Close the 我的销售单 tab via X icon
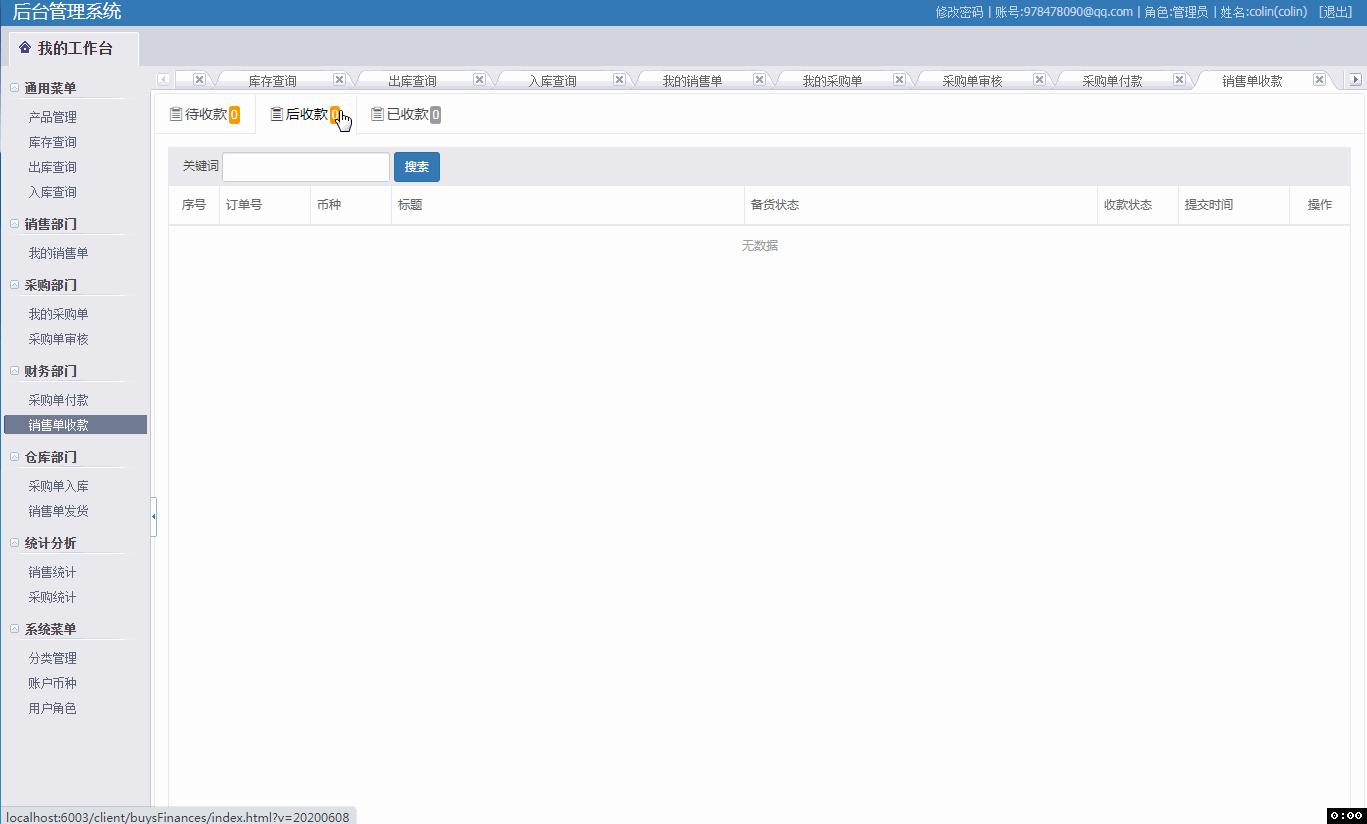The height and width of the screenshot is (824, 1367). click(x=758, y=78)
